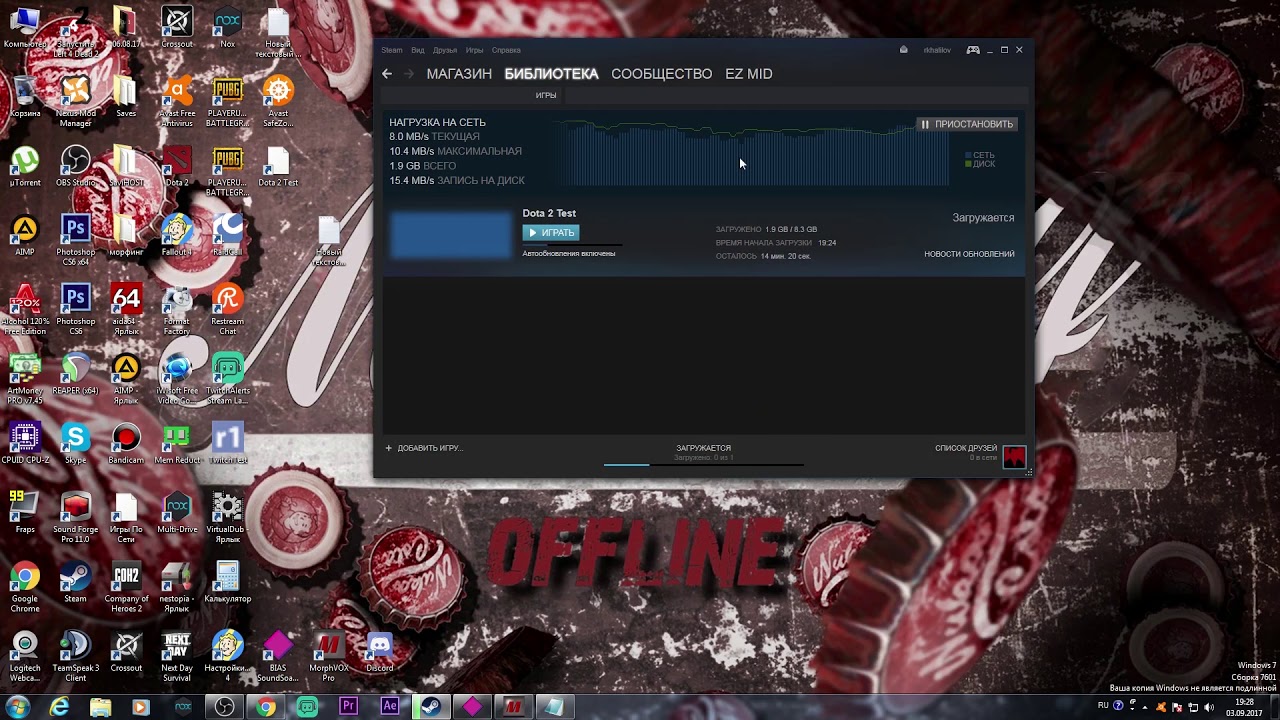
Task: Open the Windows Start button
Action: tap(18, 707)
